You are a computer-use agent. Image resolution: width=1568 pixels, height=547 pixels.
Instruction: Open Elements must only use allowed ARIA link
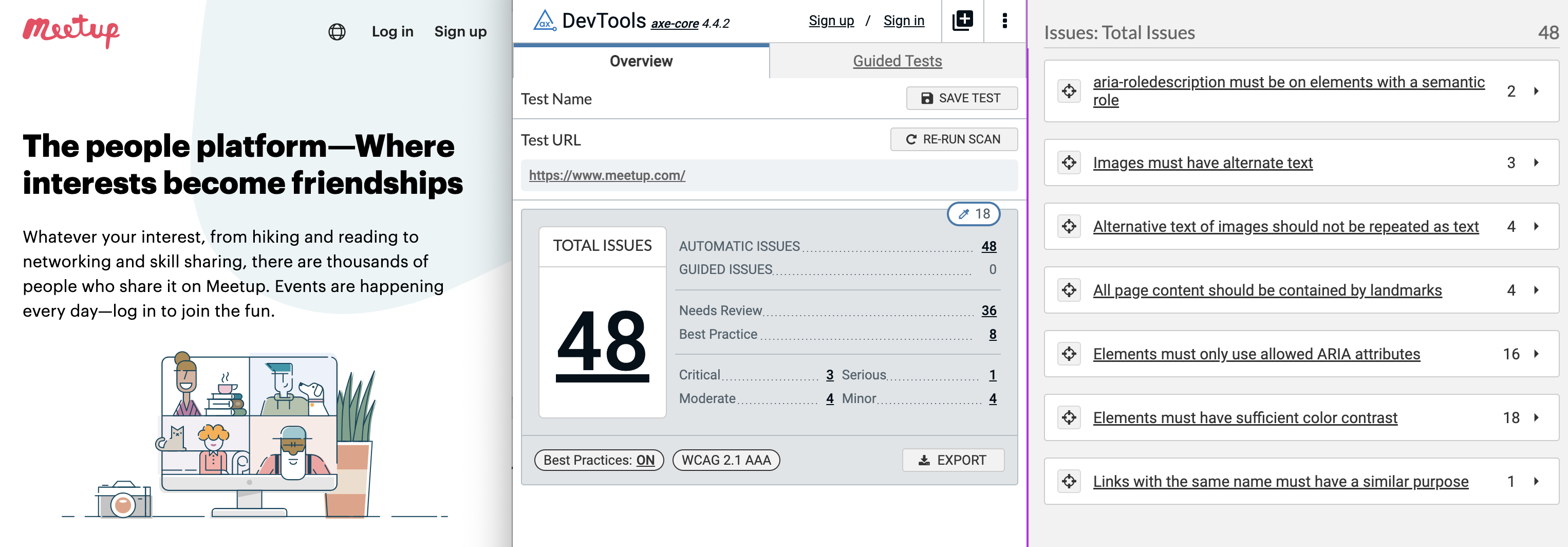pos(1256,354)
